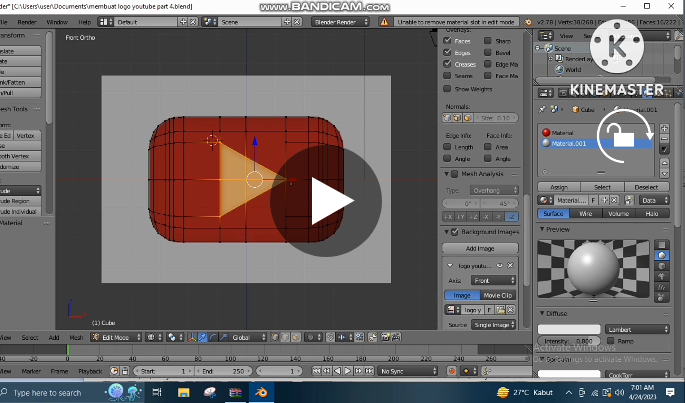Jump to the last frame of timeline

[x=369, y=371]
